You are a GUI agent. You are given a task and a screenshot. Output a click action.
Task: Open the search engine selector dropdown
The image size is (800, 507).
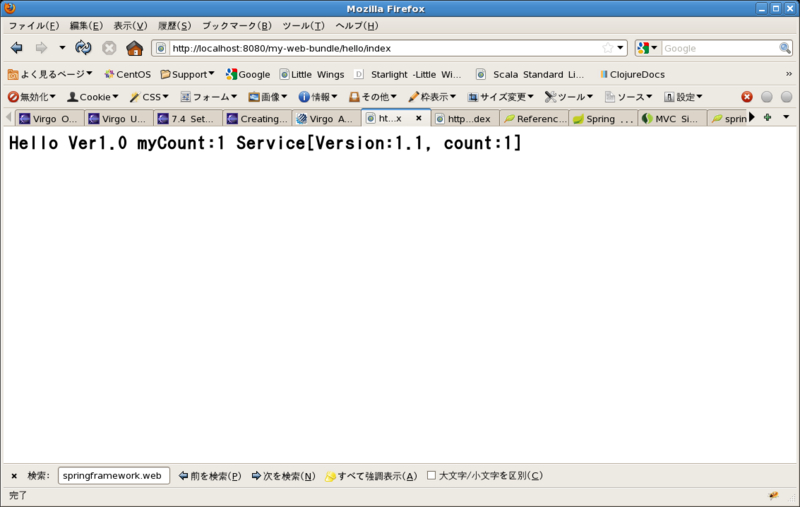tap(647, 48)
